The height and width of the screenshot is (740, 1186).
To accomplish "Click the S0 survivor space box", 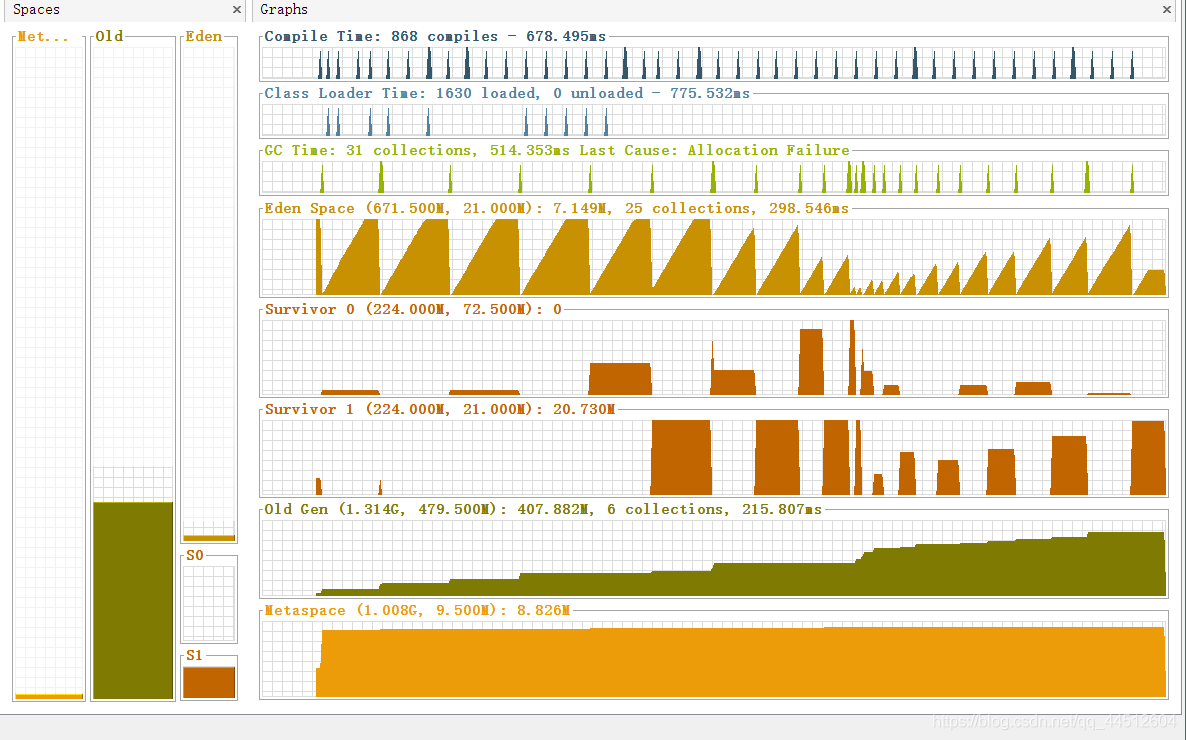I will [210, 604].
